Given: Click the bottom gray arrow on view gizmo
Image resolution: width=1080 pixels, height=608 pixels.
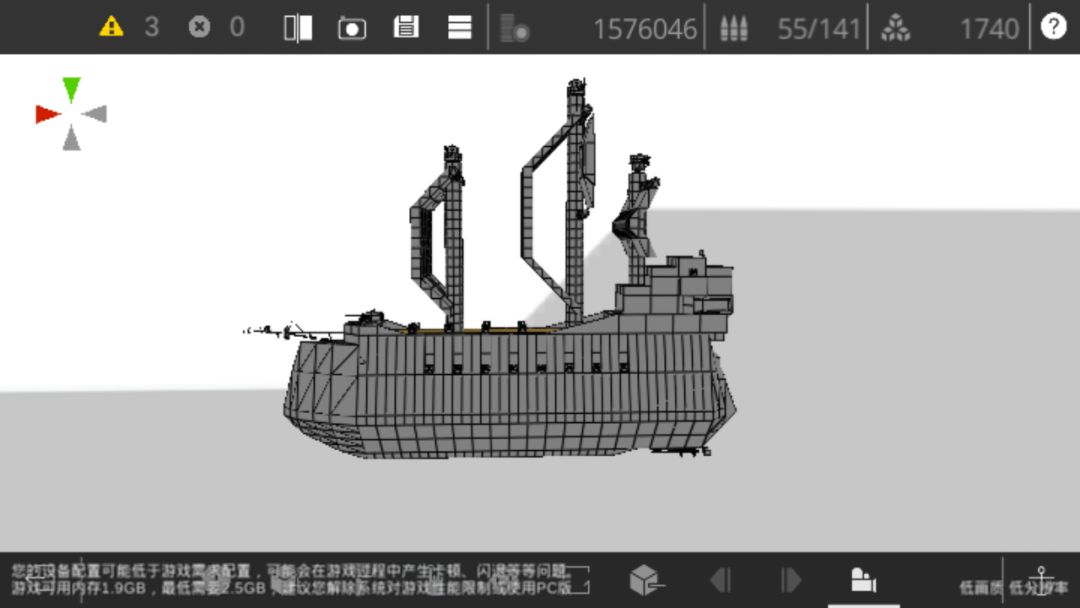Looking at the screenshot, I should (x=72, y=138).
